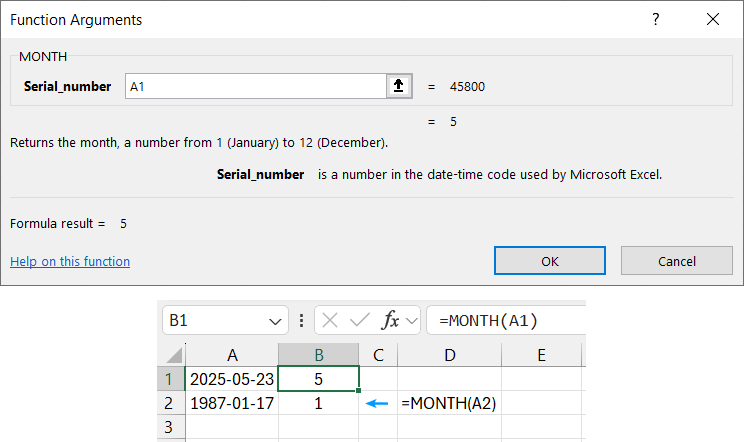The width and height of the screenshot is (744, 442).
Task: Select column B header
Action: tap(318, 355)
